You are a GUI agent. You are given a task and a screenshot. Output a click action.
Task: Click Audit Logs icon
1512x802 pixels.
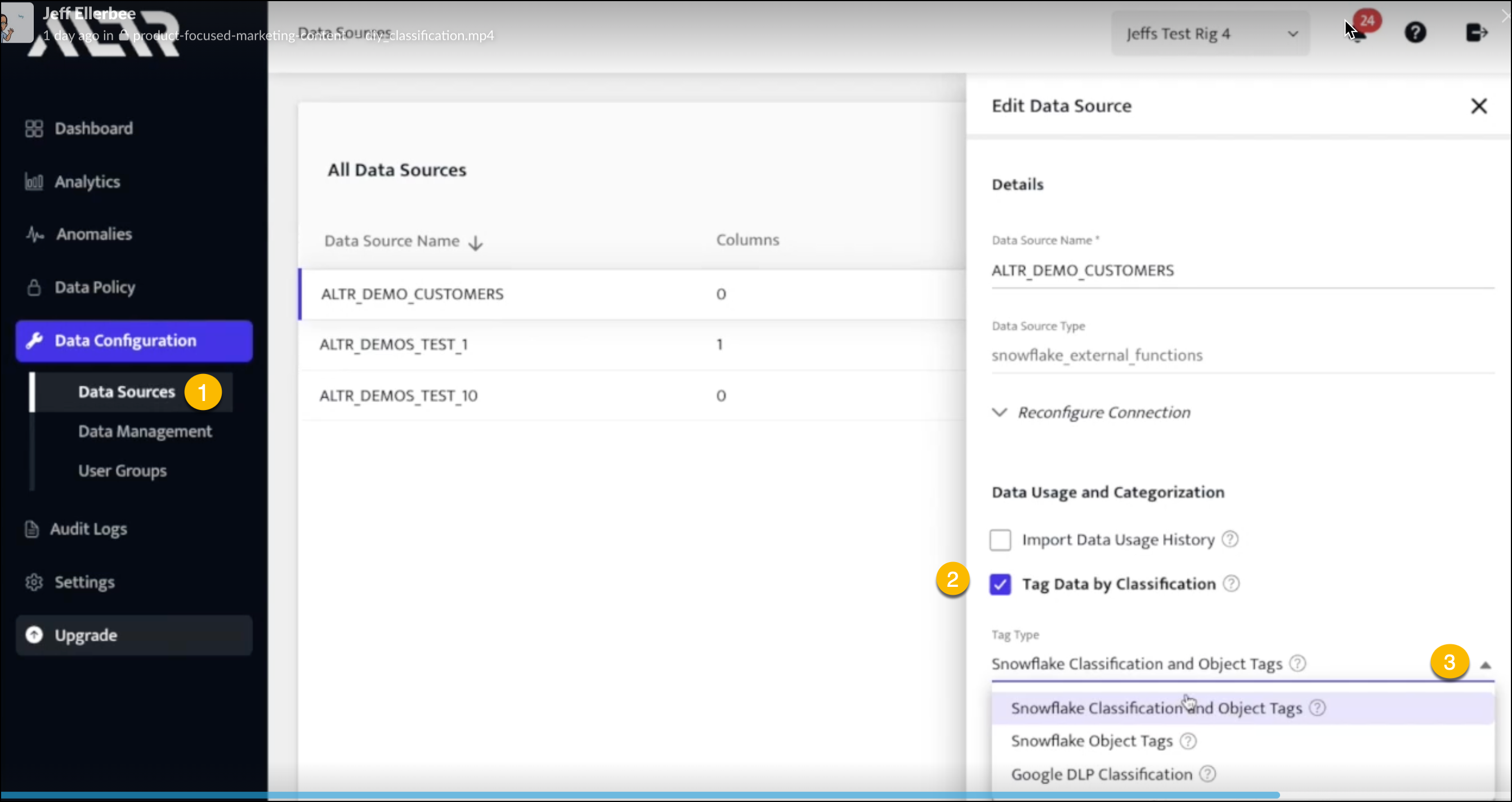tap(32, 529)
